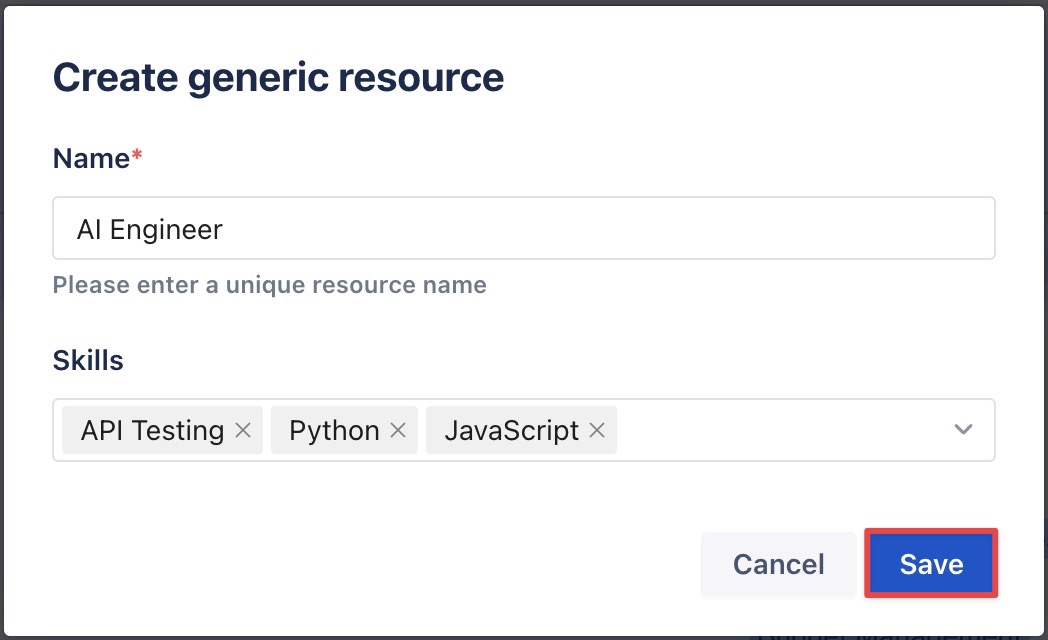Select the JavaScript tag label
Screen dimensions: 1048x640
511,431
